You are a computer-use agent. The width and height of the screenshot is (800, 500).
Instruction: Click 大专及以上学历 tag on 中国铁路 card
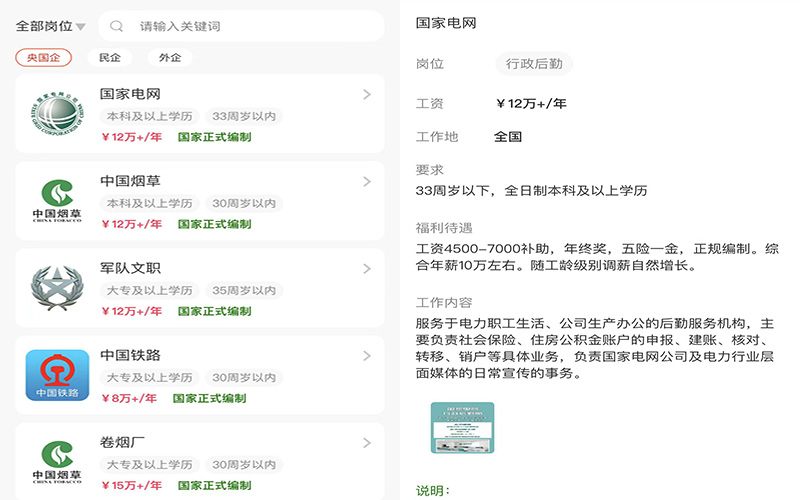[149, 378]
